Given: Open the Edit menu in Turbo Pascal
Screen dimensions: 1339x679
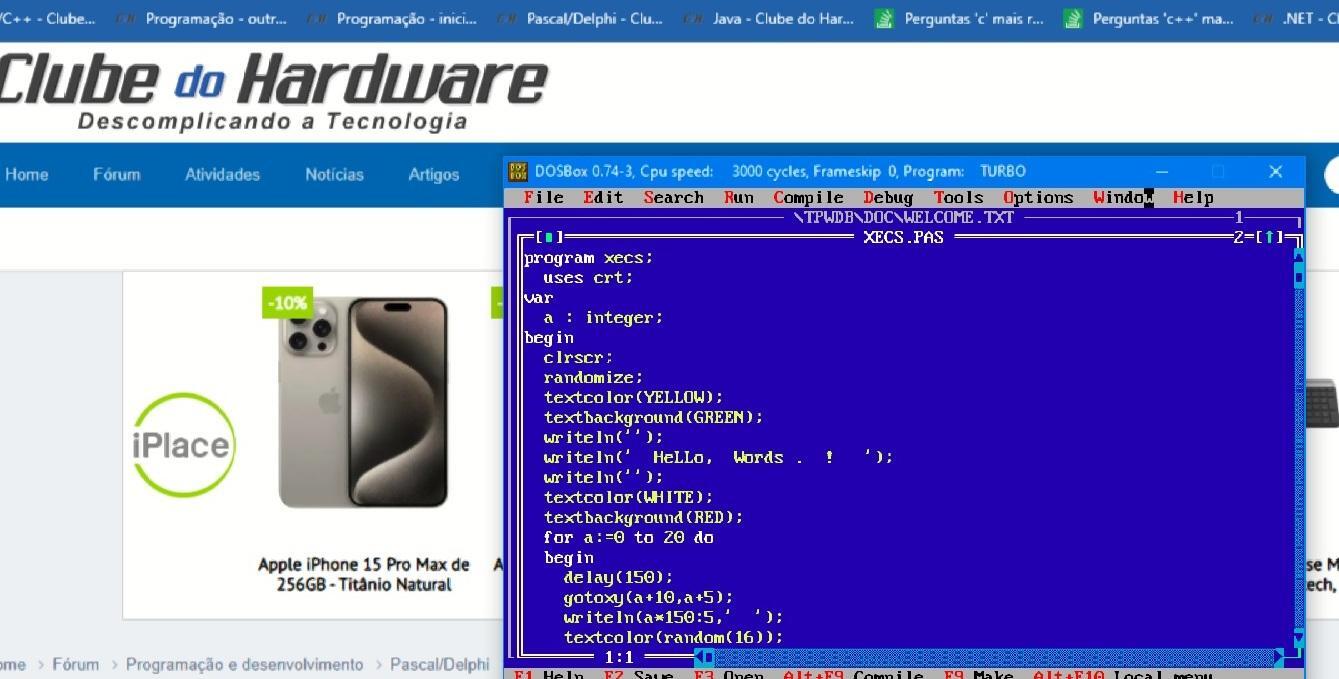Looking at the screenshot, I should tap(603, 197).
